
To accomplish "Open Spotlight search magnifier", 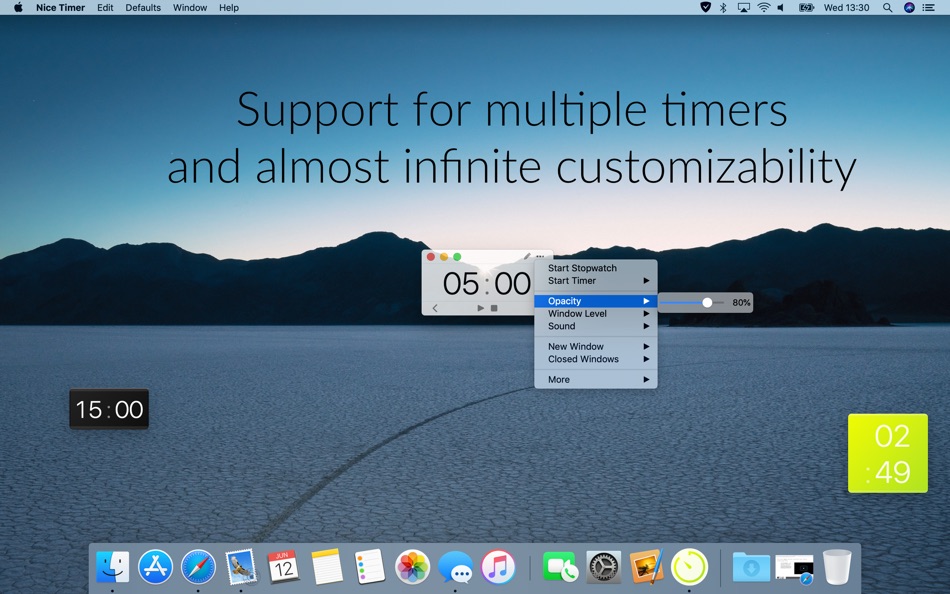I will point(887,8).
